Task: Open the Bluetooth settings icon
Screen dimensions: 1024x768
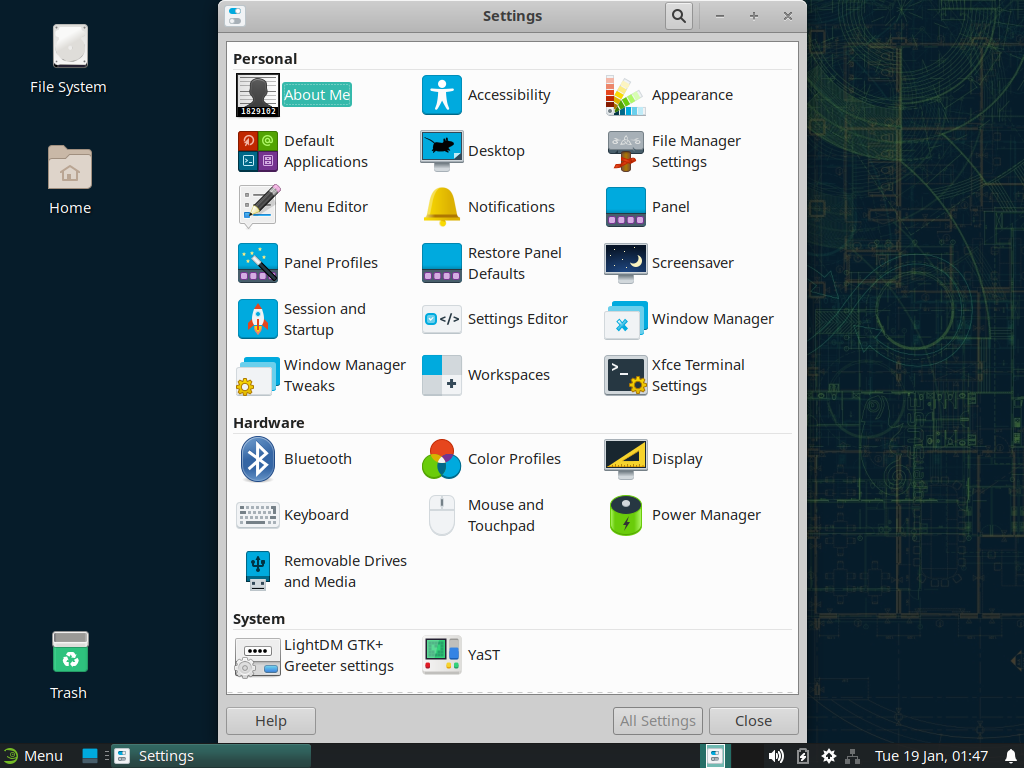Action: pos(258,459)
